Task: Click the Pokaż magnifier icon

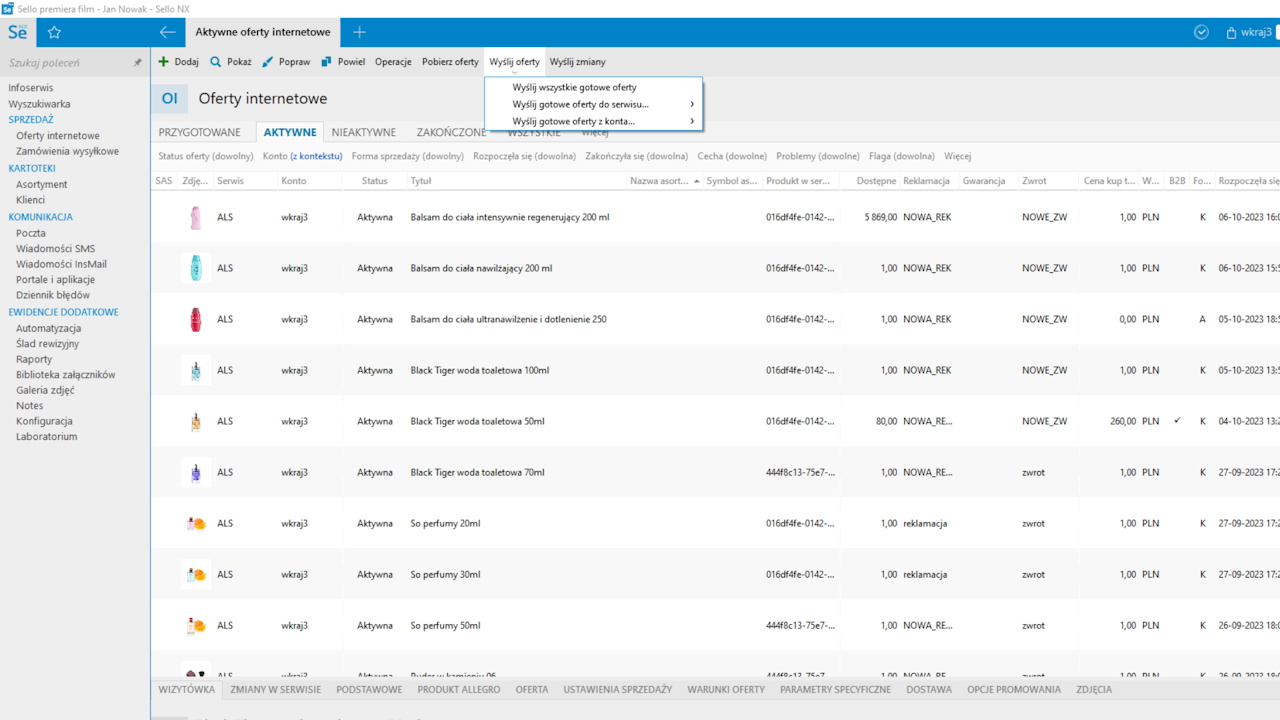Action: [x=215, y=62]
